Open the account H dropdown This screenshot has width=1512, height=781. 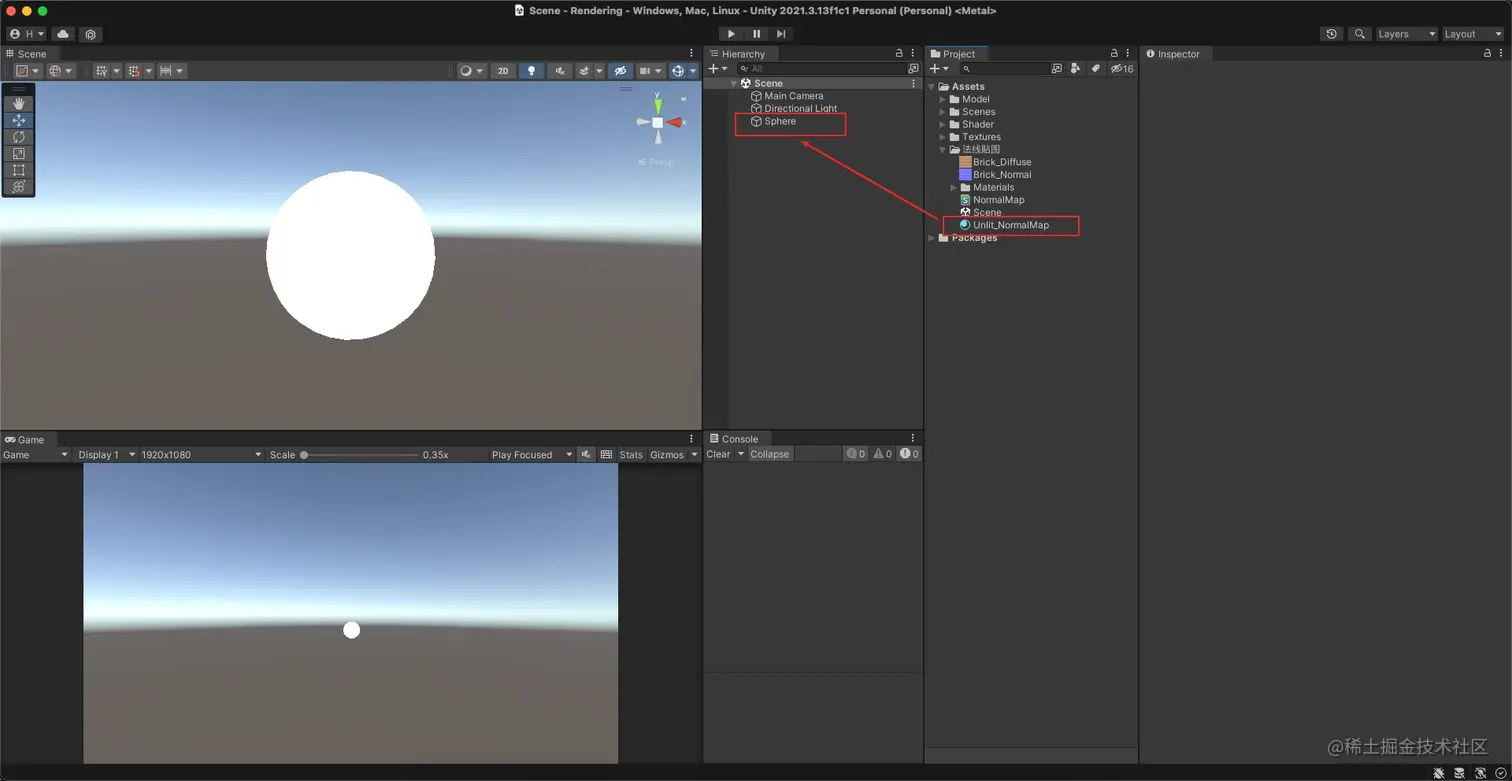click(27, 34)
